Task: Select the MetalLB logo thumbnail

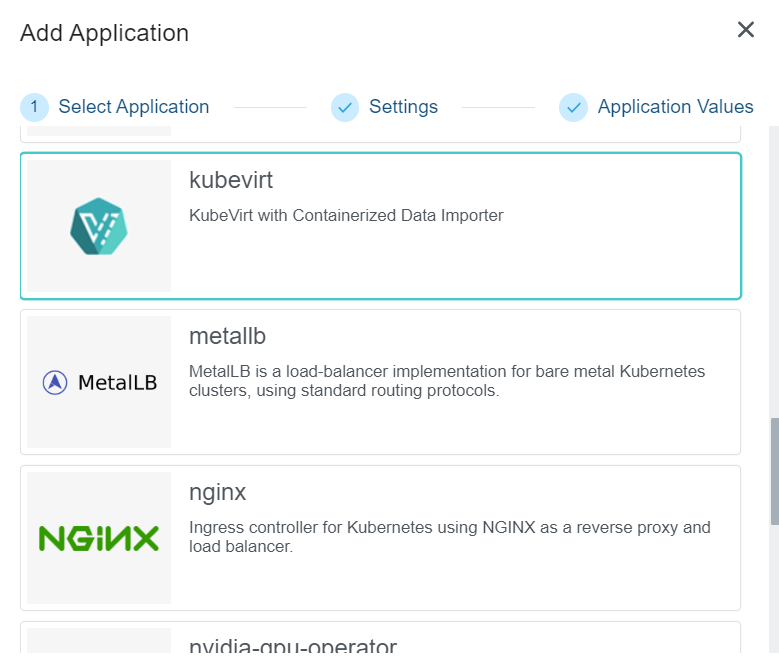Action: (99, 382)
